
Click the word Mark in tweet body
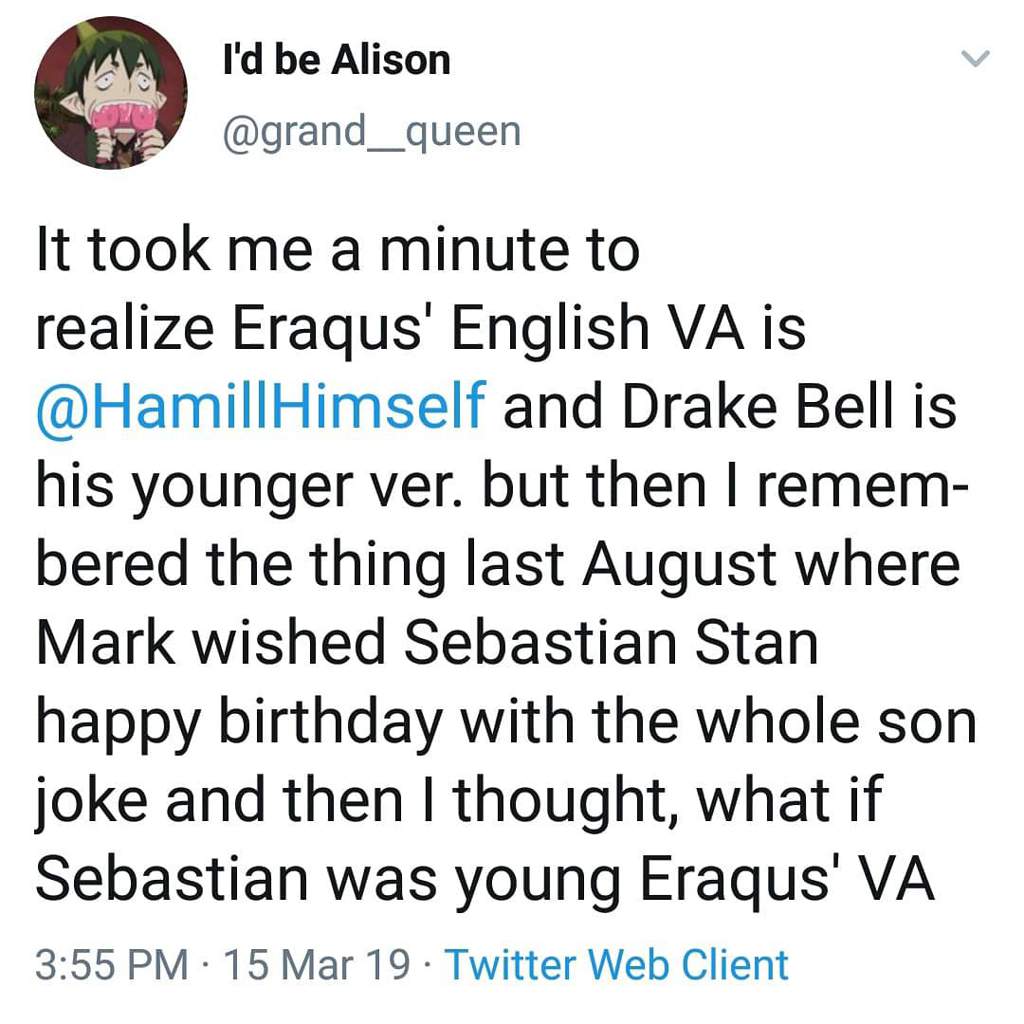[x=106, y=643]
